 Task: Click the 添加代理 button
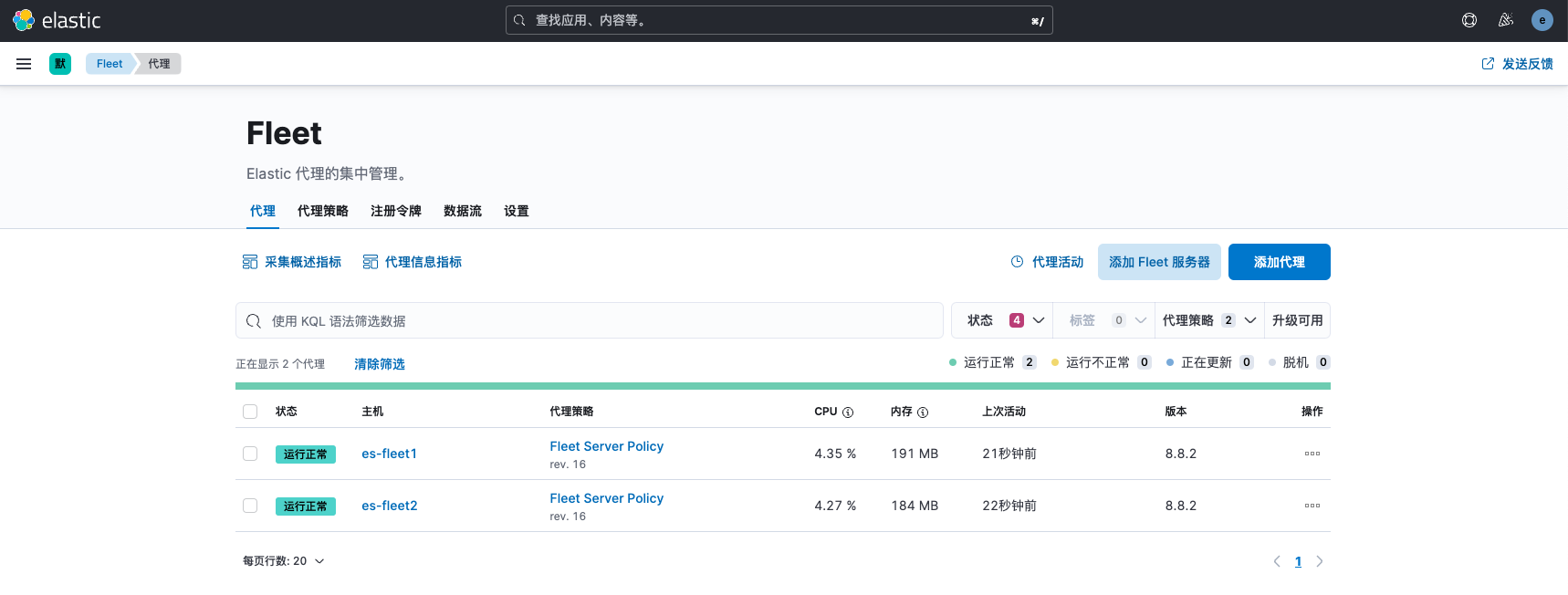[x=1280, y=262]
